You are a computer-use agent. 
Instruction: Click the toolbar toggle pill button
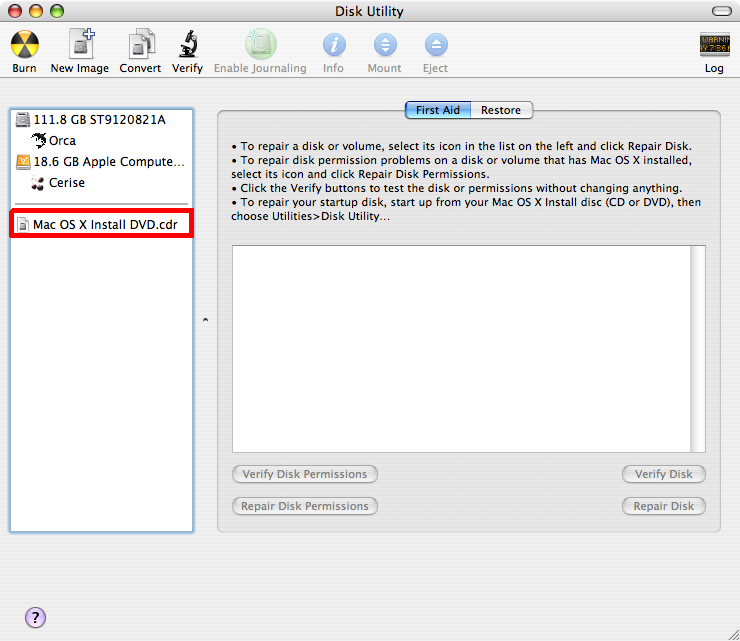coord(722,11)
